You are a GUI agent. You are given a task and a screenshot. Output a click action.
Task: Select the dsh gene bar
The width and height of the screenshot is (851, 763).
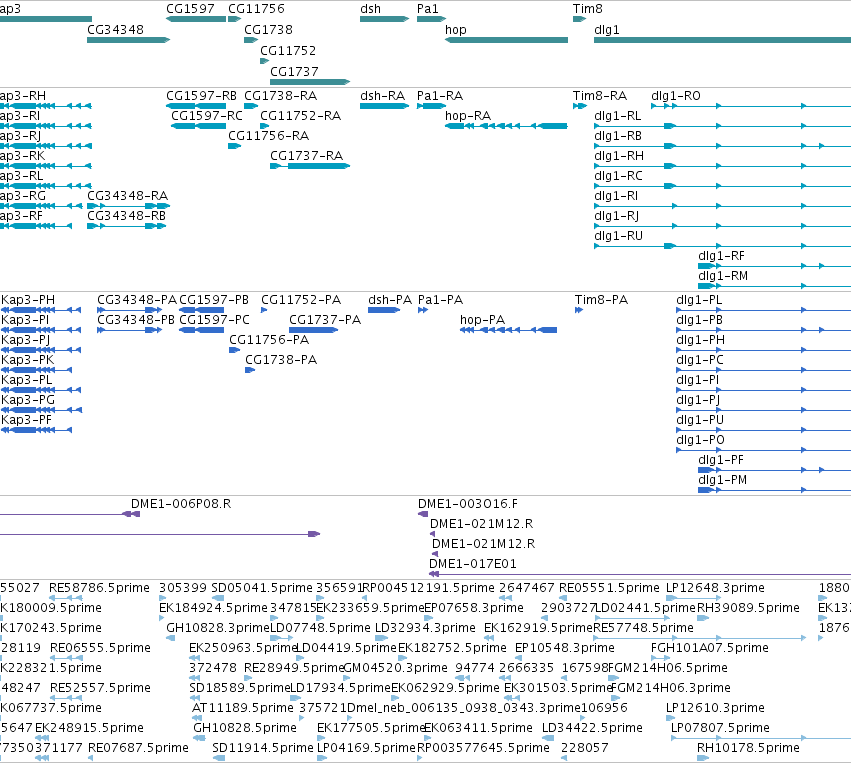coord(384,19)
